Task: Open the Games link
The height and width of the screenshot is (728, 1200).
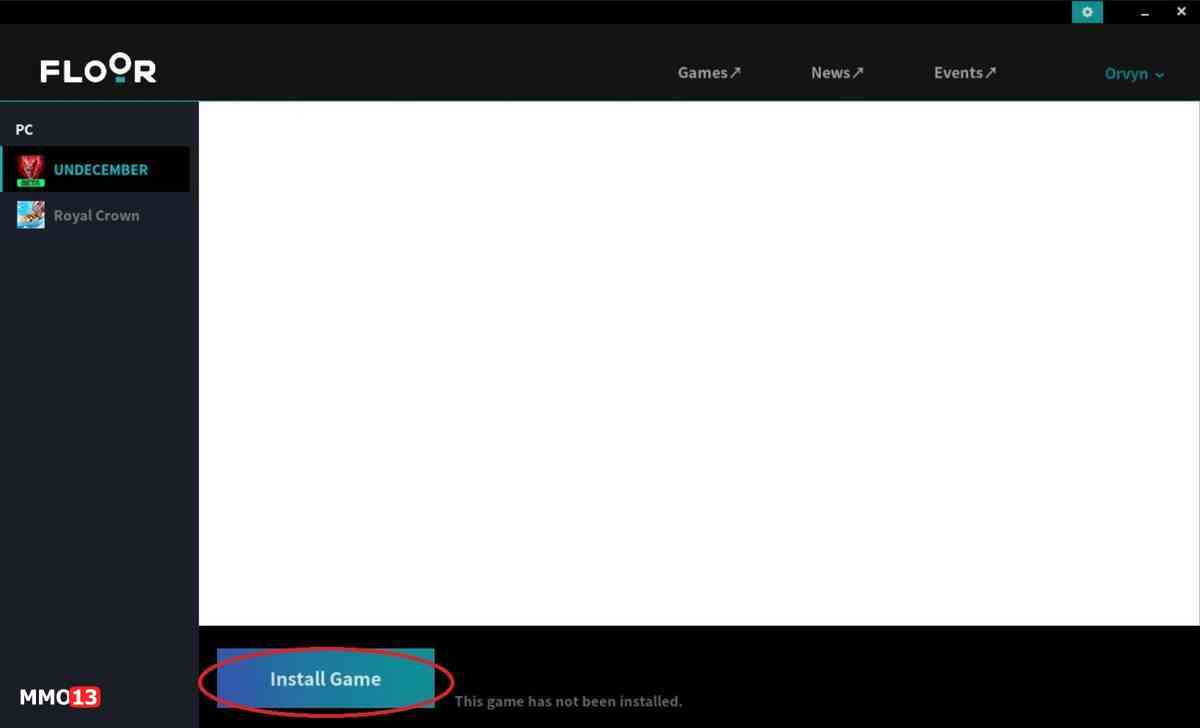Action: 709,73
